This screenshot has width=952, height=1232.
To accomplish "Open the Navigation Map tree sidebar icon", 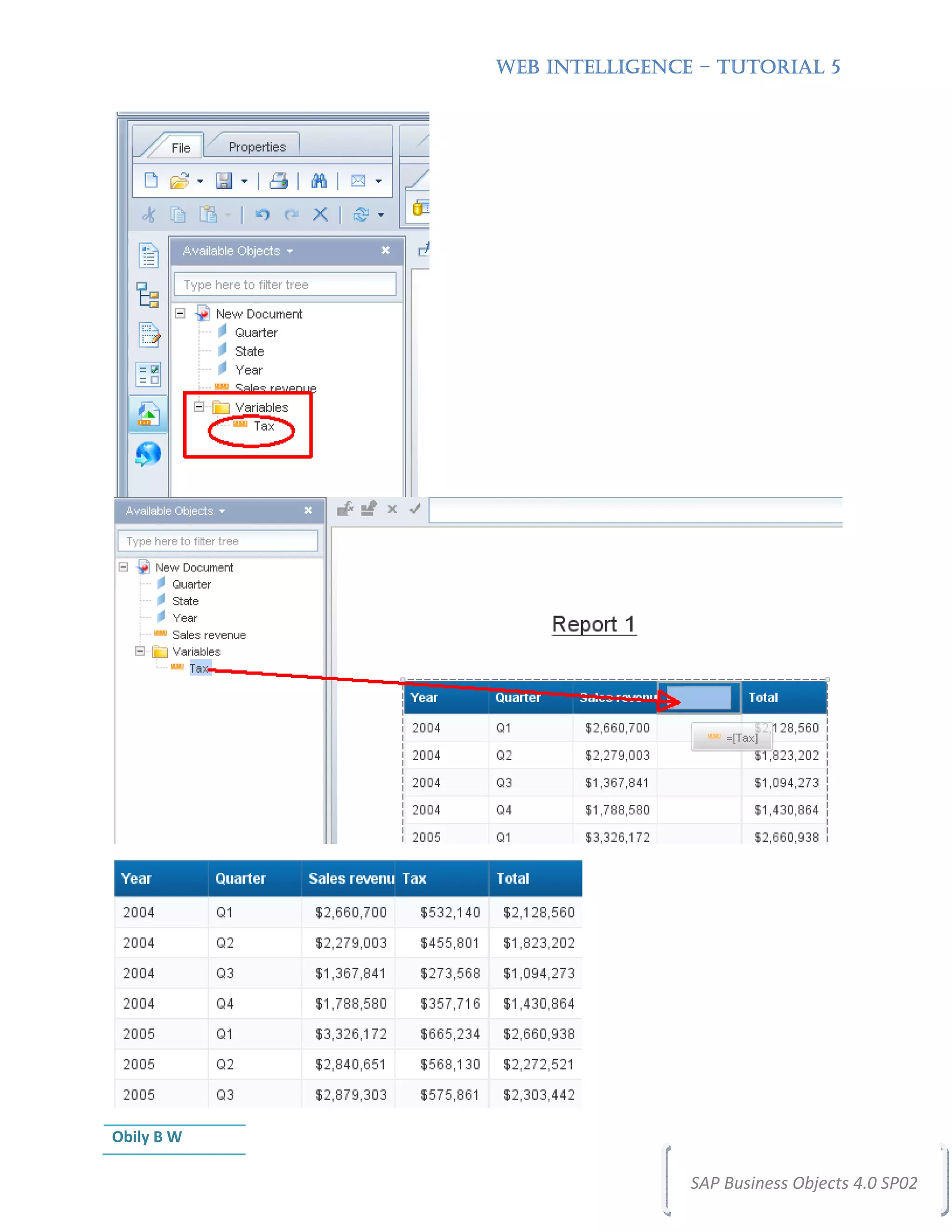I will click(148, 295).
